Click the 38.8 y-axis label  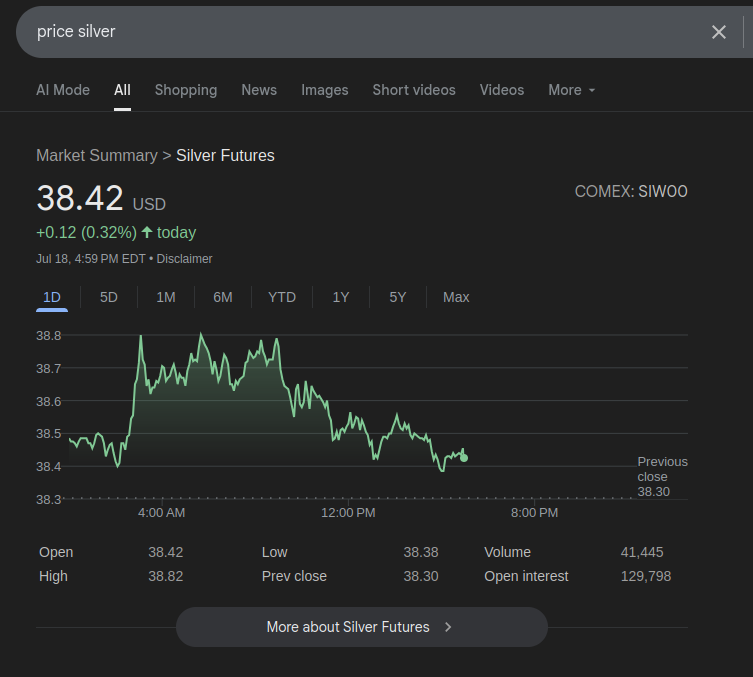pos(49,336)
